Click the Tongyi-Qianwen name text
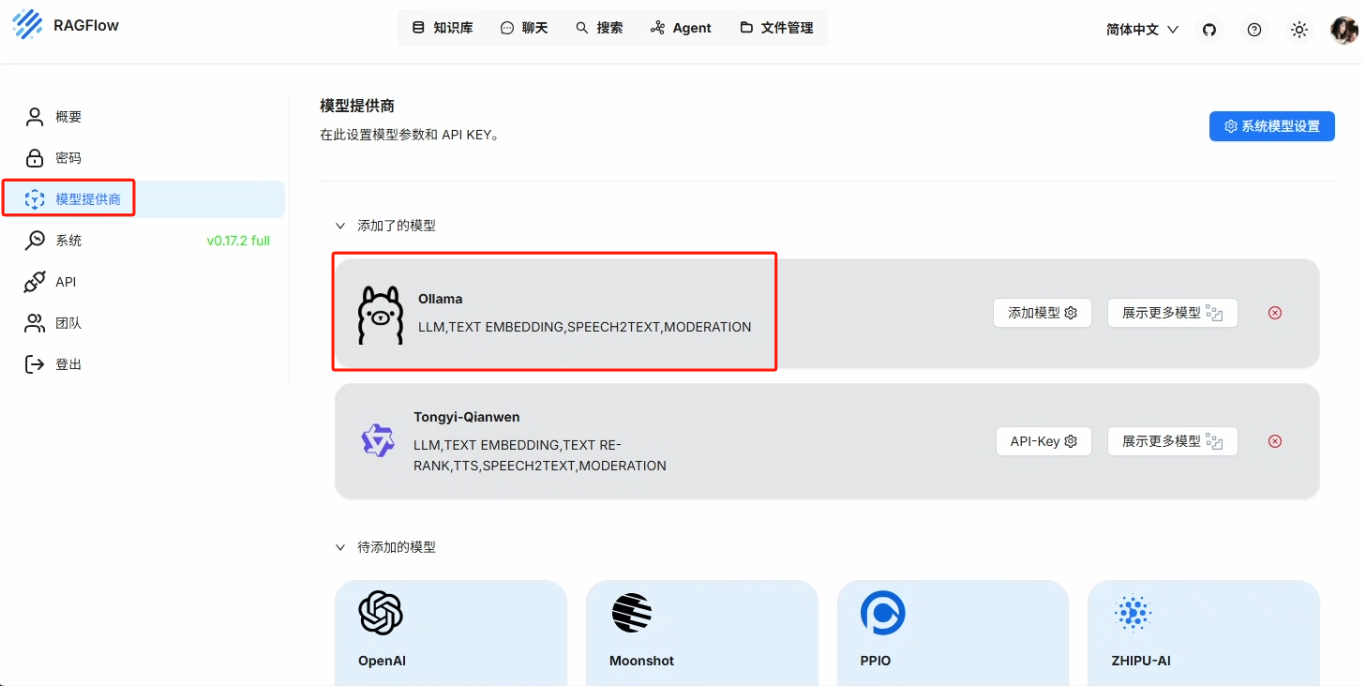The image size is (1362, 686). coord(467,417)
